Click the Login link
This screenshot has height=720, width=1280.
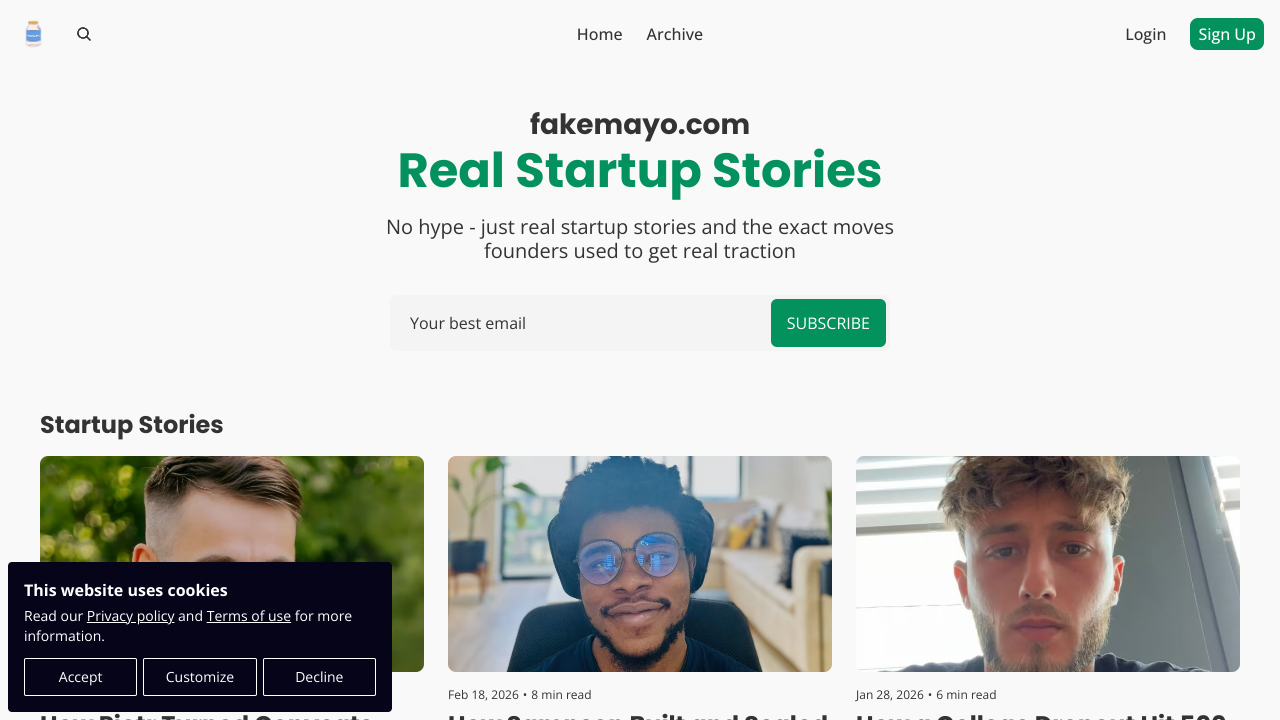[1145, 34]
